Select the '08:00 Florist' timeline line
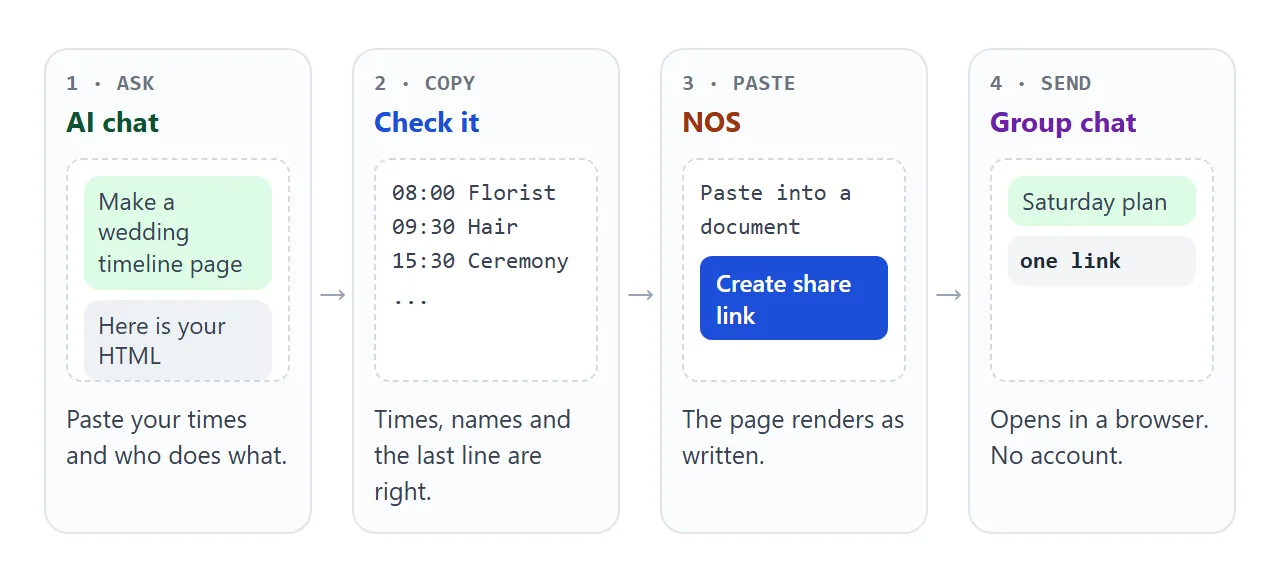The width and height of the screenshot is (1280, 586). [474, 193]
